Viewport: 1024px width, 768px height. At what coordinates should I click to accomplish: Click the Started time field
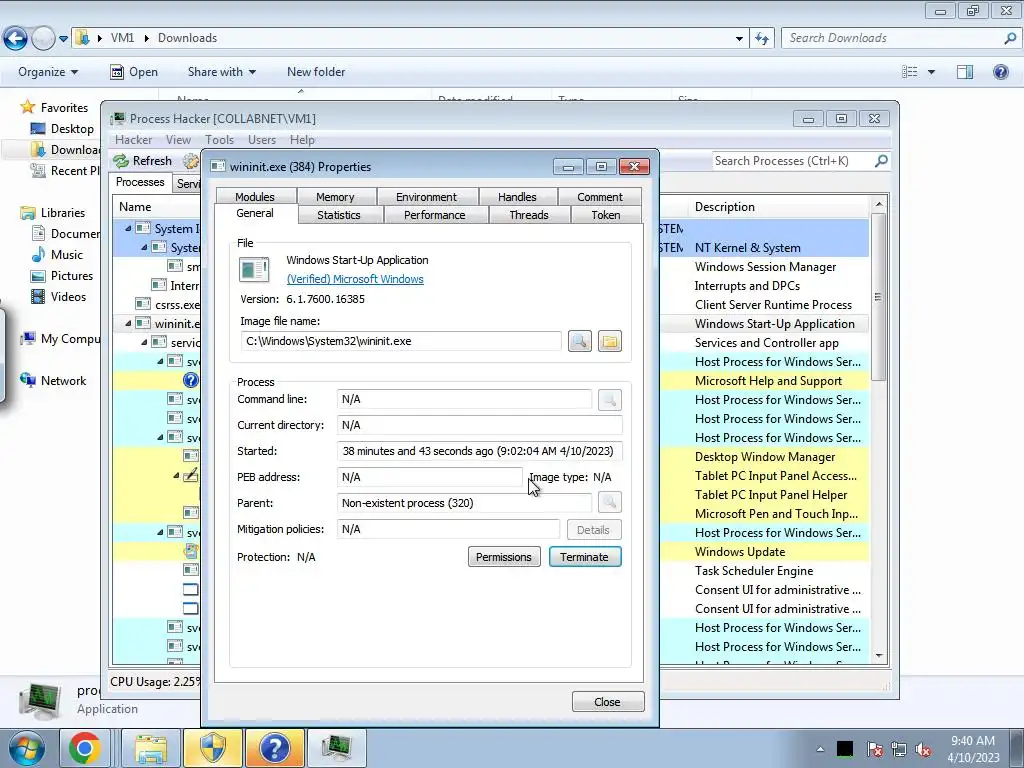479,451
